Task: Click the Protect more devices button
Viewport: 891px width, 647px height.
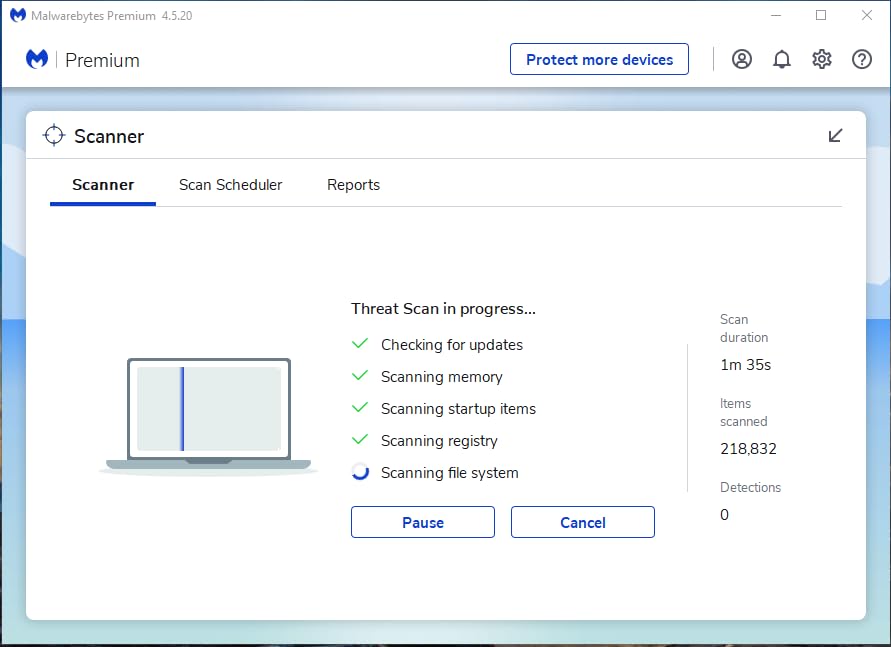Action: [x=599, y=59]
